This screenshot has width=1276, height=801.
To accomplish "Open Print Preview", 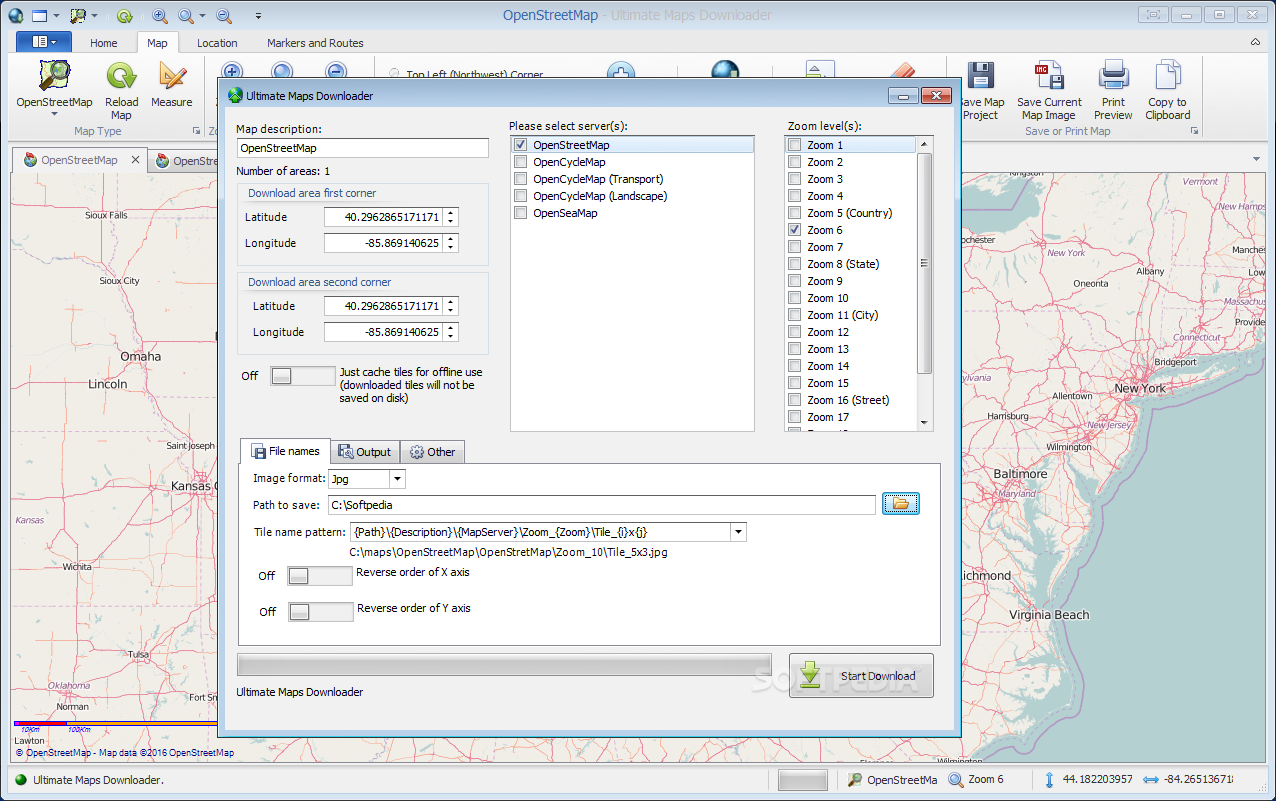I will click(1113, 77).
